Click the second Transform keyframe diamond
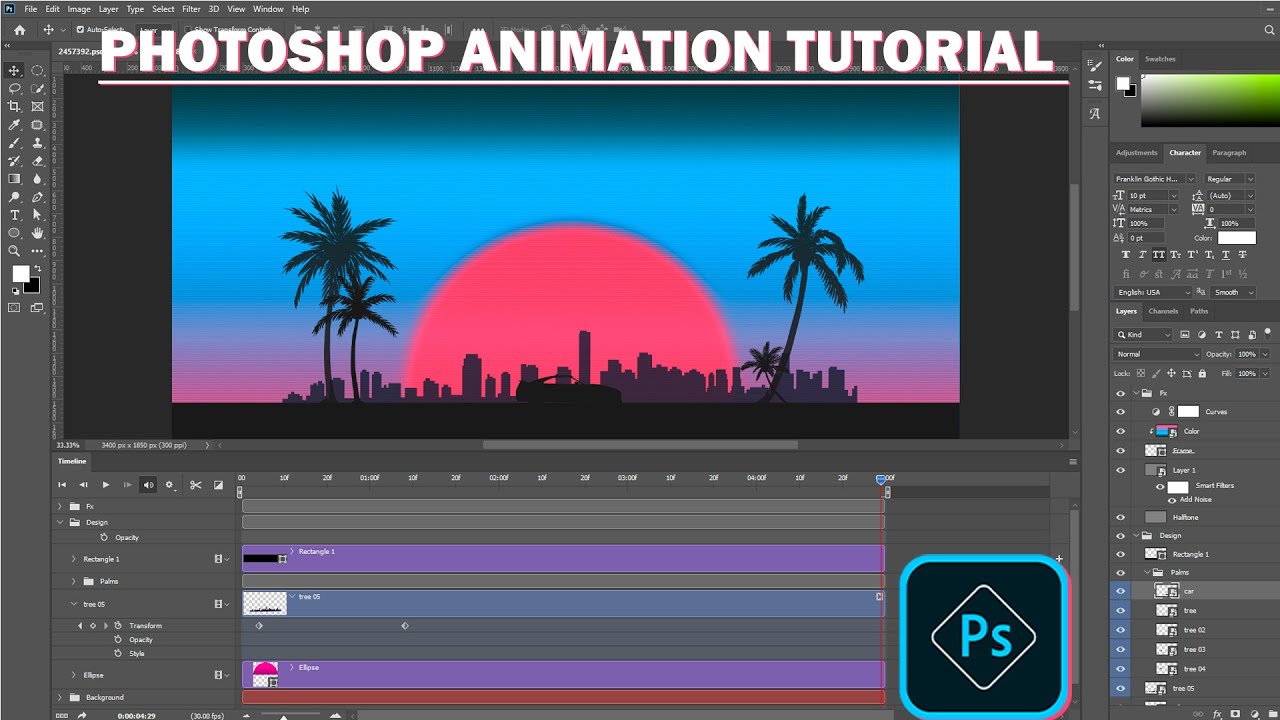The height and width of the screenshot is (720, 1280). (405, 626)
